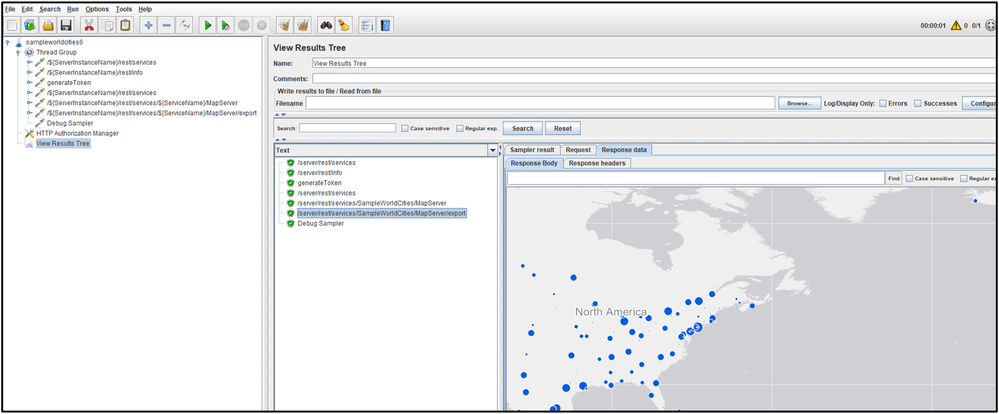Click the Help question mark icon
999x414 pixels.
coord(386,25)
